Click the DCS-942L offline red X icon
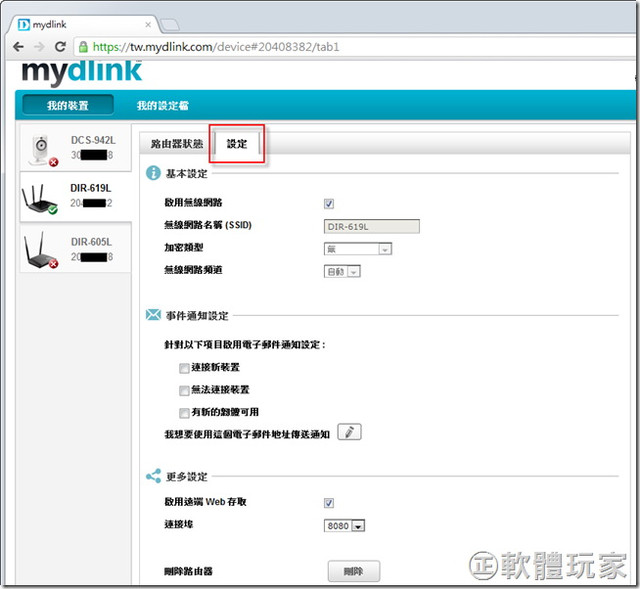Viewport: 640px width, 589px height. pos(53,162)
